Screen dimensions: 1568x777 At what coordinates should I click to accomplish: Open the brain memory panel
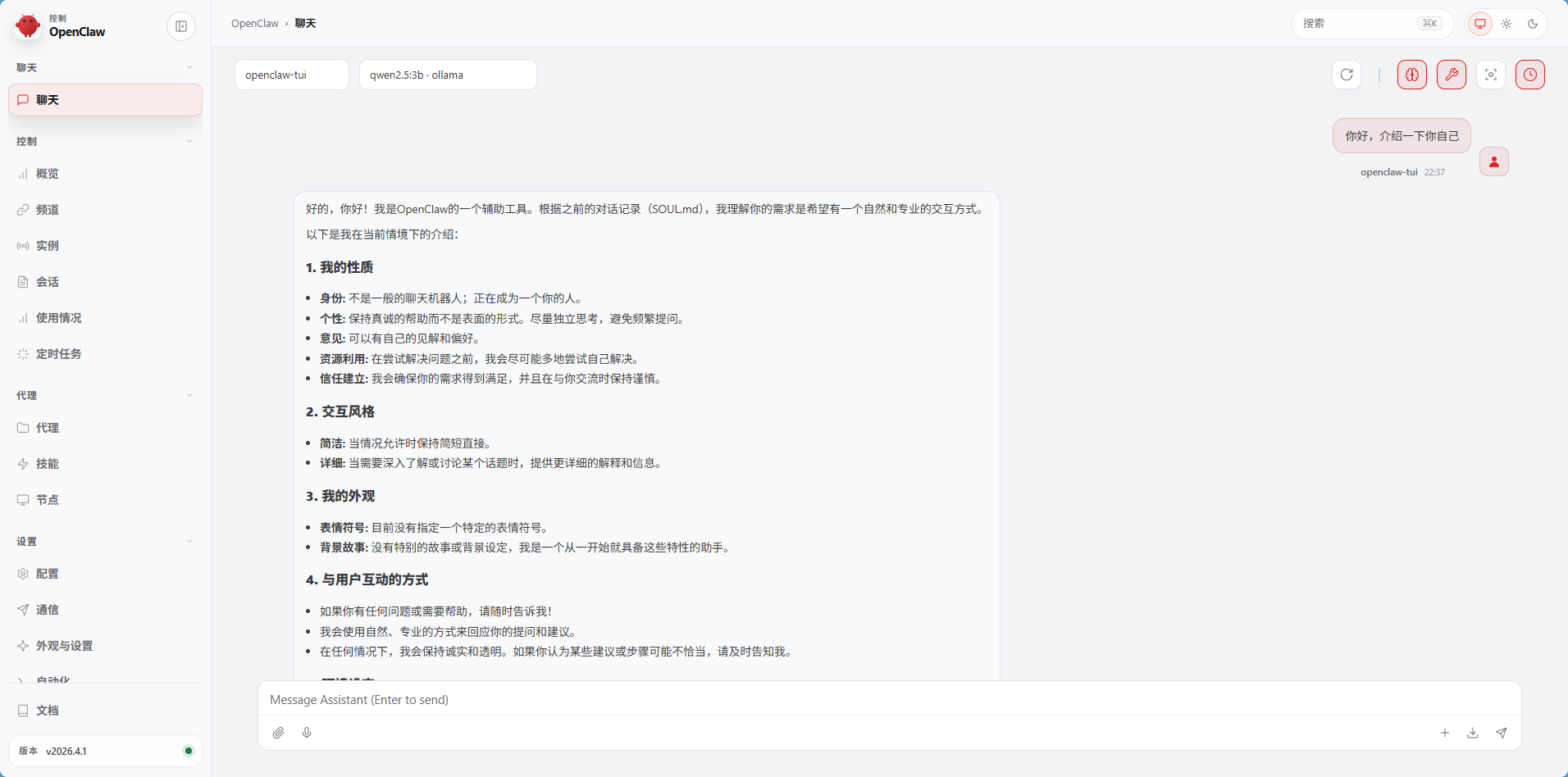click(x=1411, y=75)
